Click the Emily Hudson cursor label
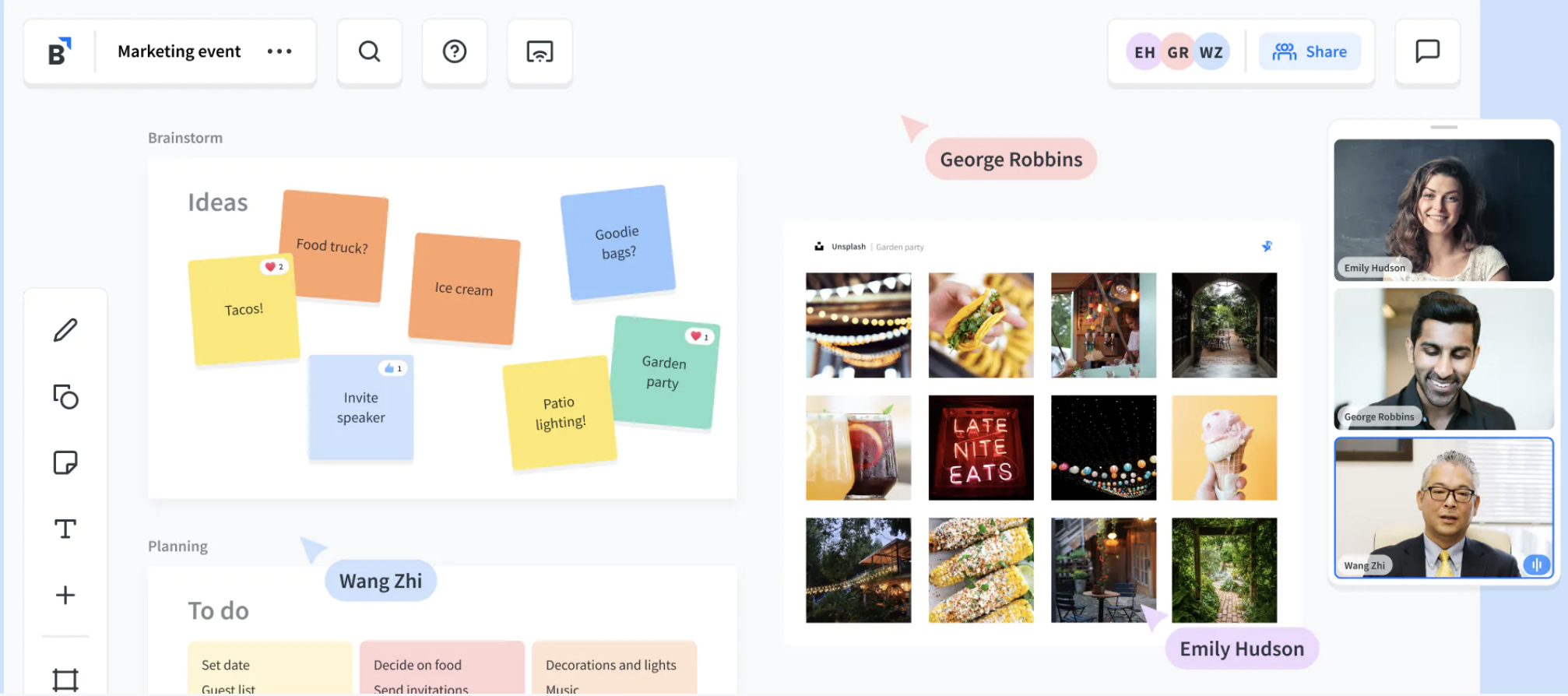 1242,649
